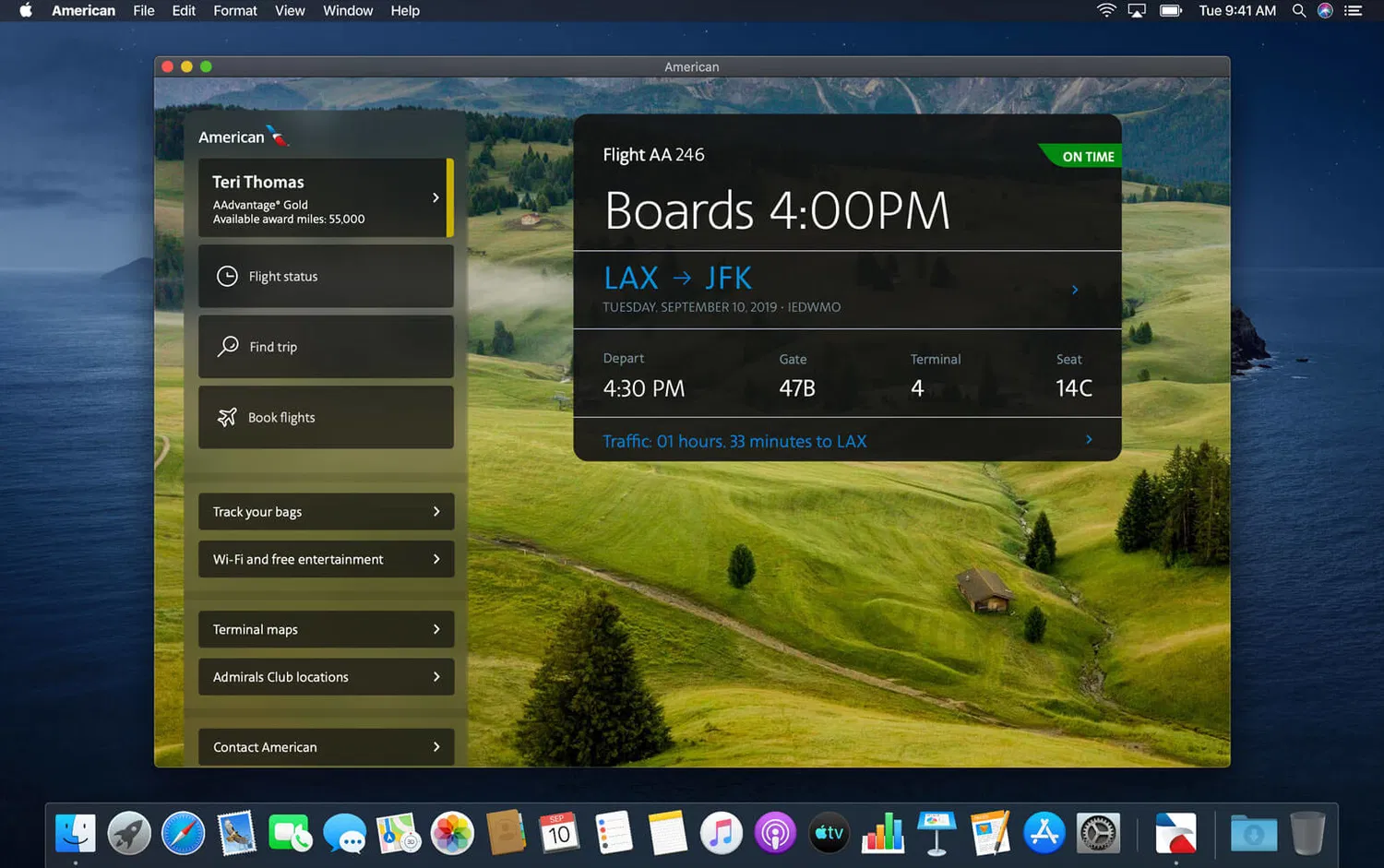1384x868 pixels.
Task: Click the "Flight AA 246" heading
Action: click(653, 155)
